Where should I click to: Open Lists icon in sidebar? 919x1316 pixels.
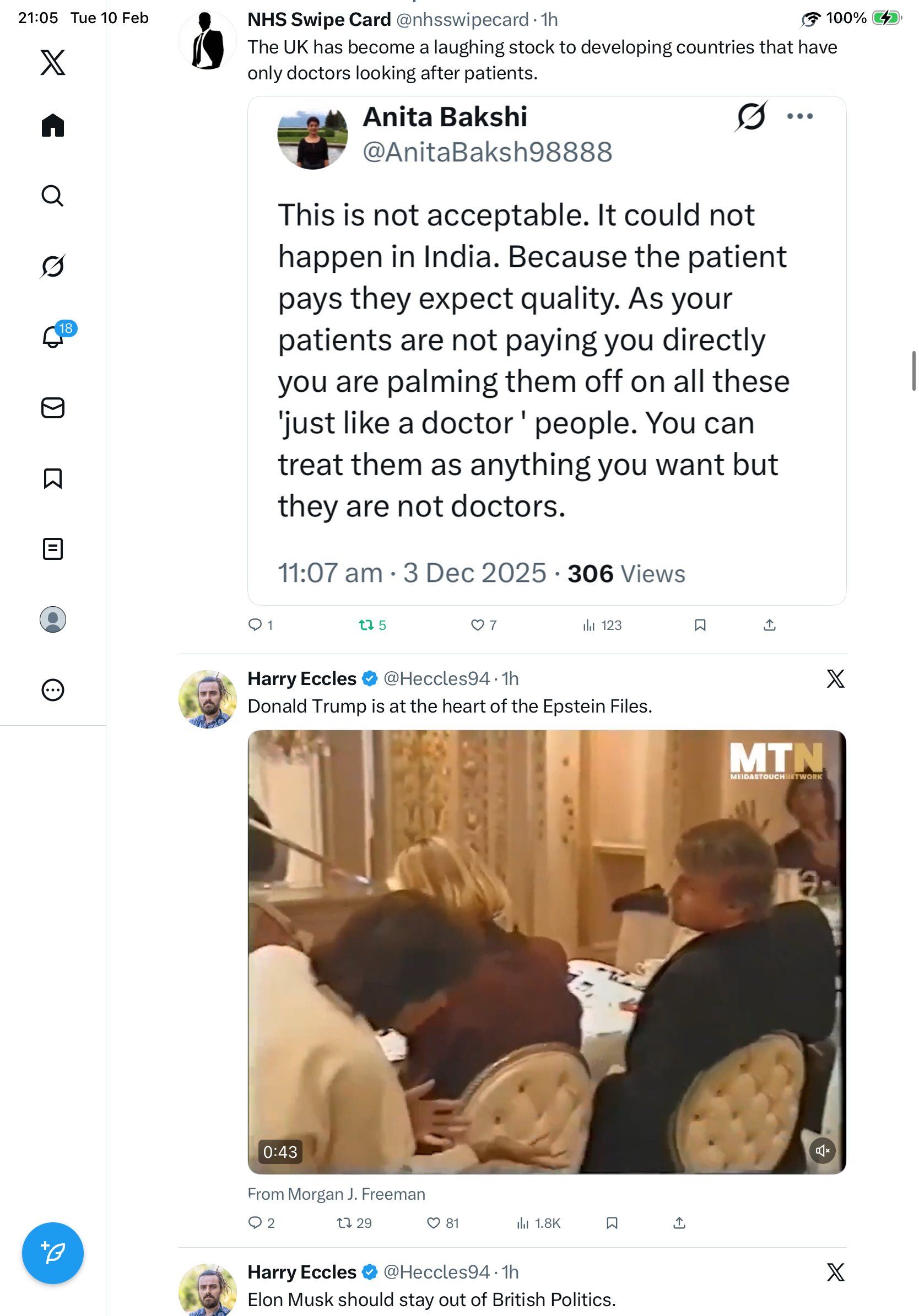click(53, 549)
